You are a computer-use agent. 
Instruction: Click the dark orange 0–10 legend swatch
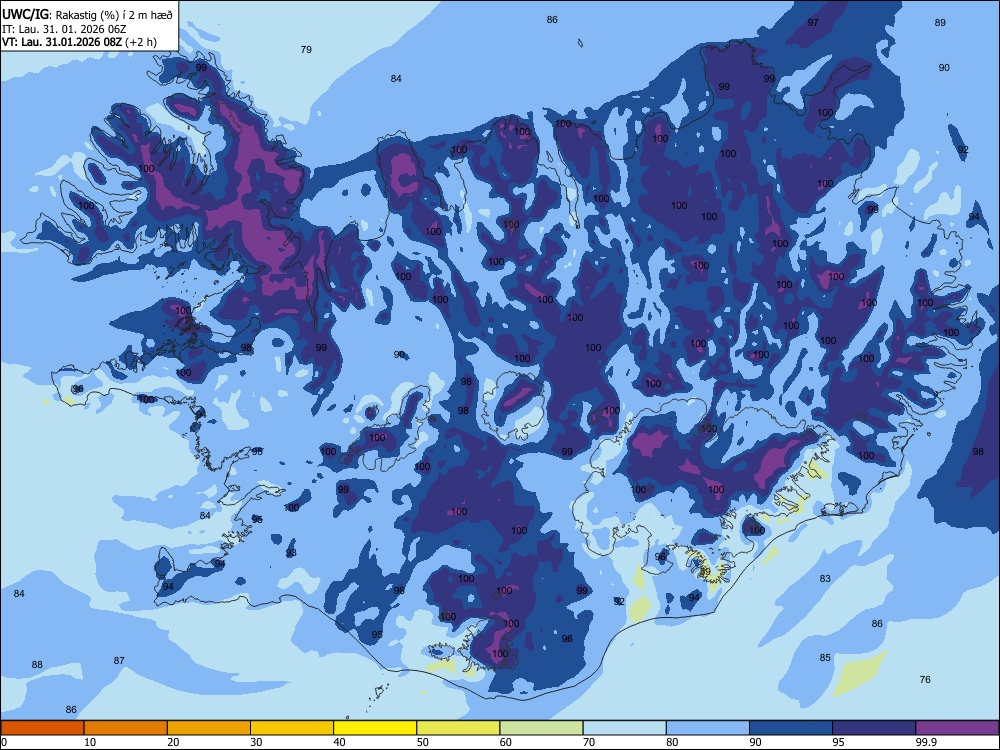point(42,728)
